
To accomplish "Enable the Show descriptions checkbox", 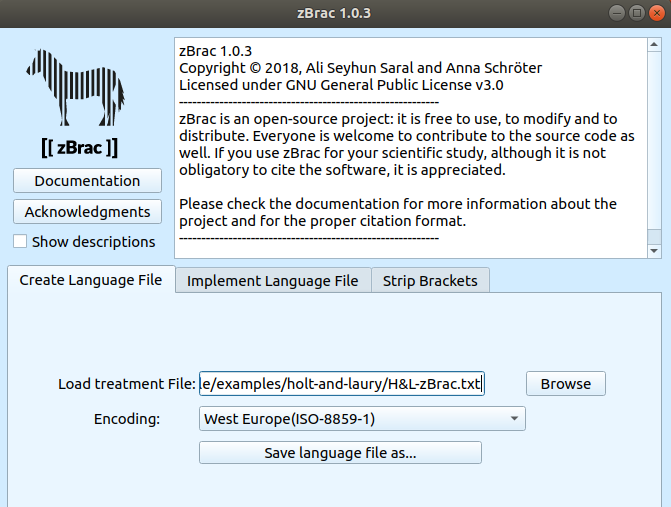I will 20,241.
